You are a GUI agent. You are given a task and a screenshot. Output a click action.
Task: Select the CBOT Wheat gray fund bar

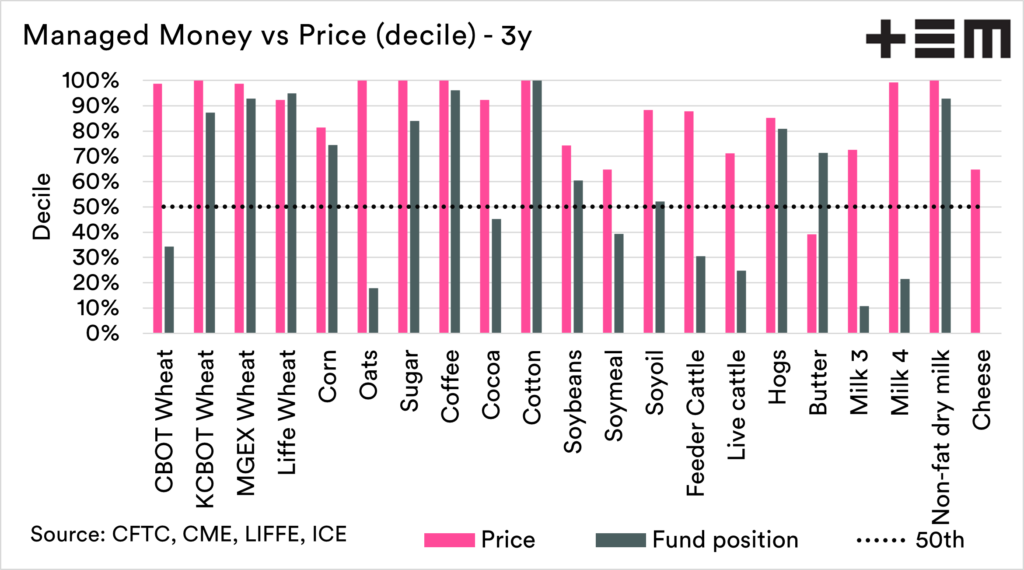pos(169,290)
